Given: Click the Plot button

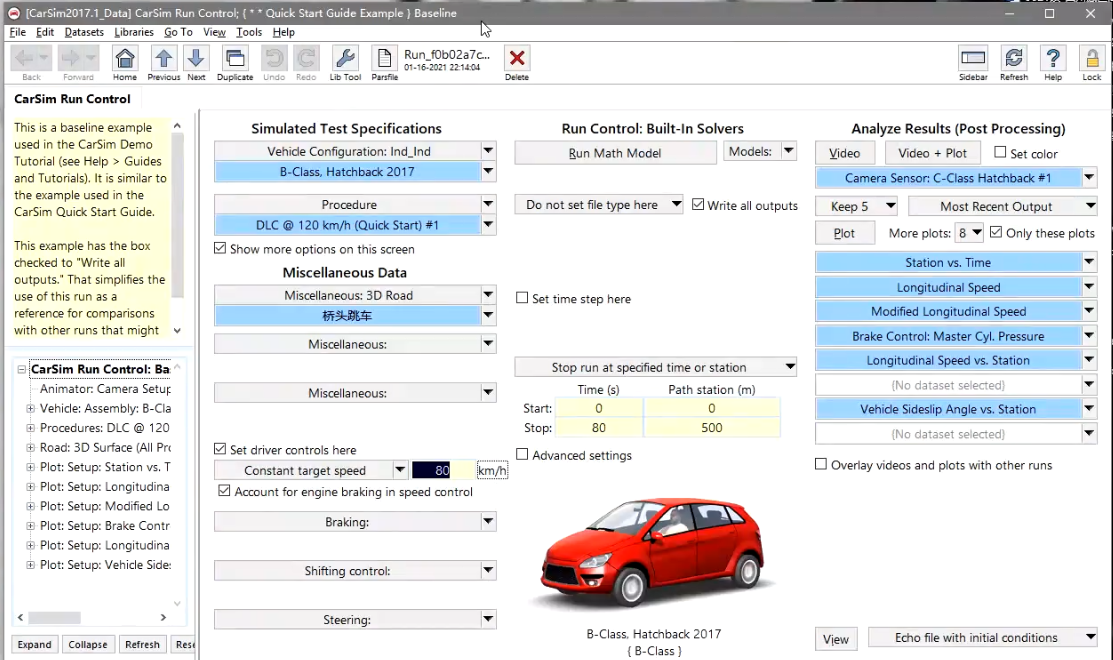Looking at the screenshot, I should point(844,233).
